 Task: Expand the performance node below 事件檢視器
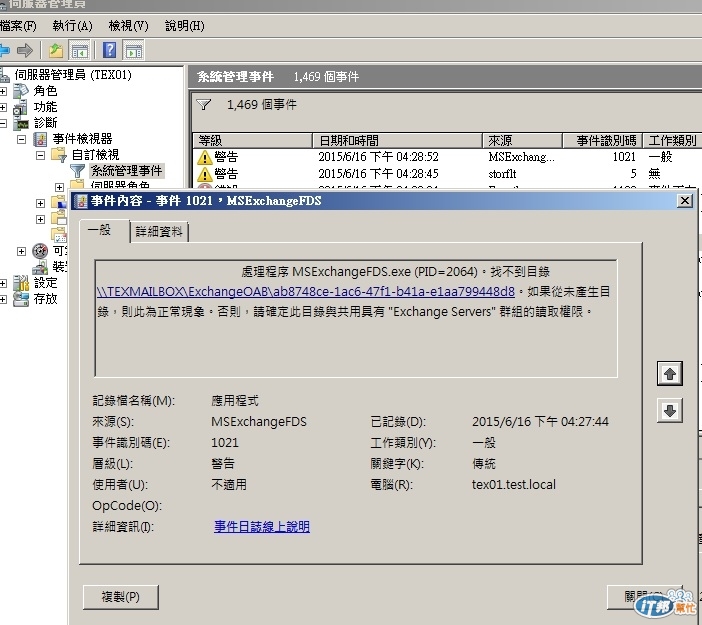[21, 251]
